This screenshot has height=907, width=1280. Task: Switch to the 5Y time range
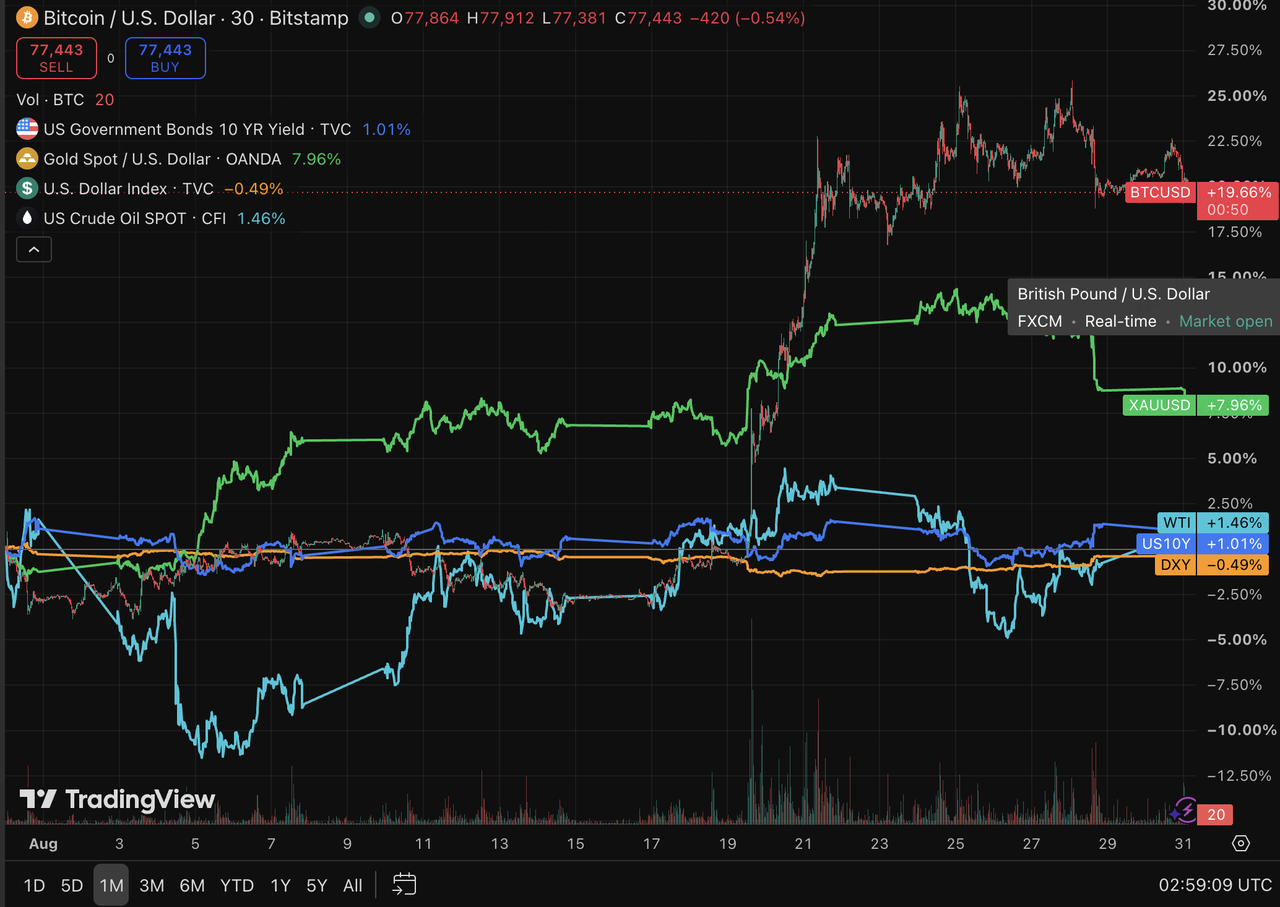(317, 885)
